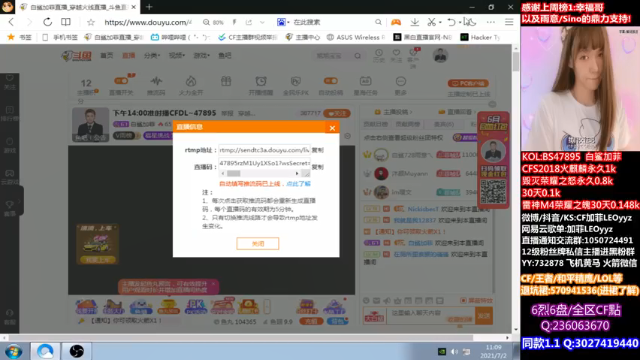Copy the rtmp address using 复制
This screenshot has width=640, height=360.
(x=317, y=150)
